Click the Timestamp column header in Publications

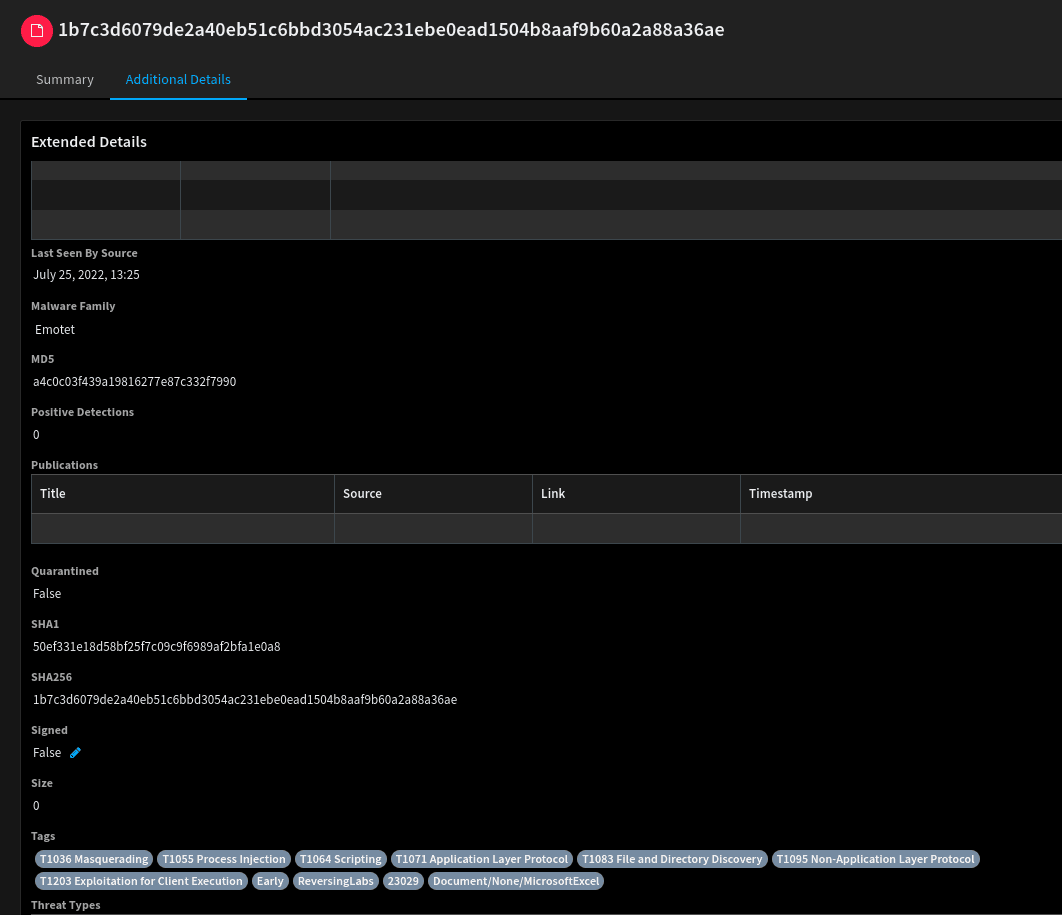click(781, 493)
